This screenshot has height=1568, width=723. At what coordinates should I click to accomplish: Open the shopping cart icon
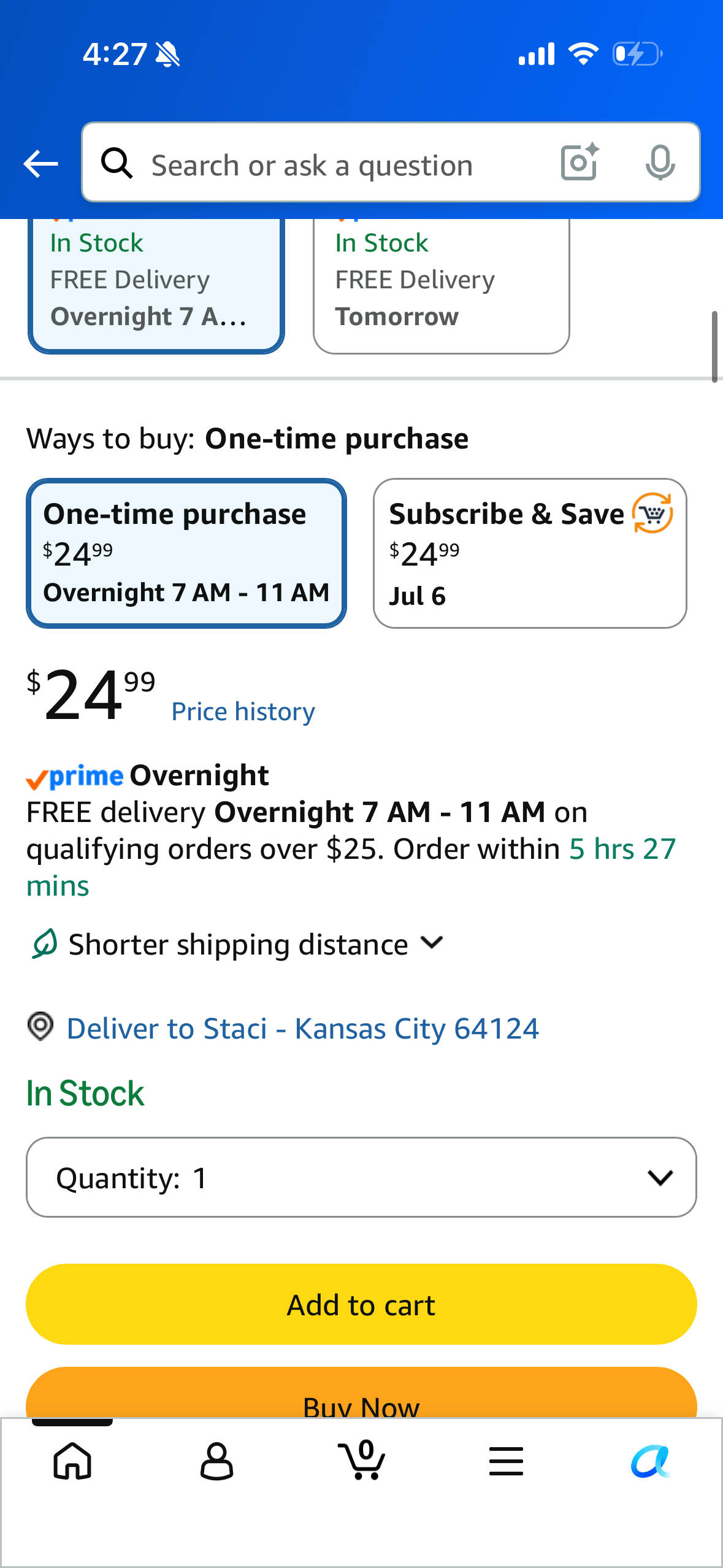pyautogui.click(x=362, y=1460)
